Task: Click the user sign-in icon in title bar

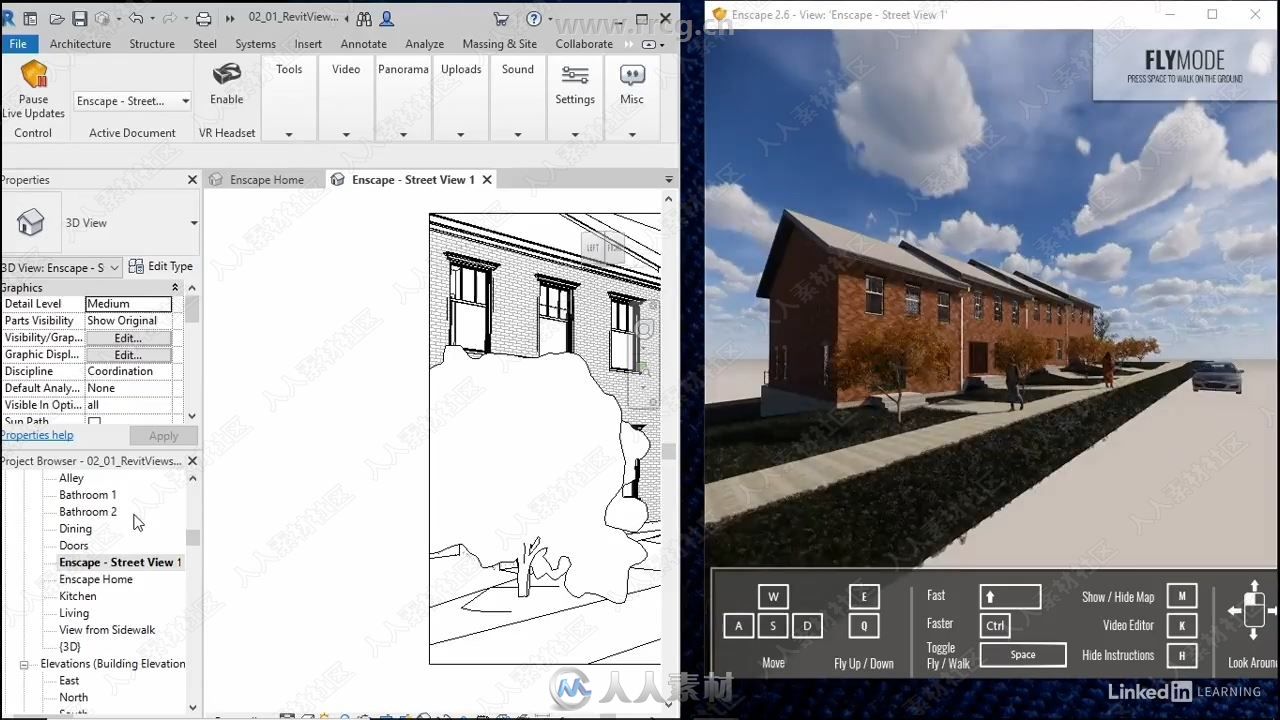Action: pos(387,18)
